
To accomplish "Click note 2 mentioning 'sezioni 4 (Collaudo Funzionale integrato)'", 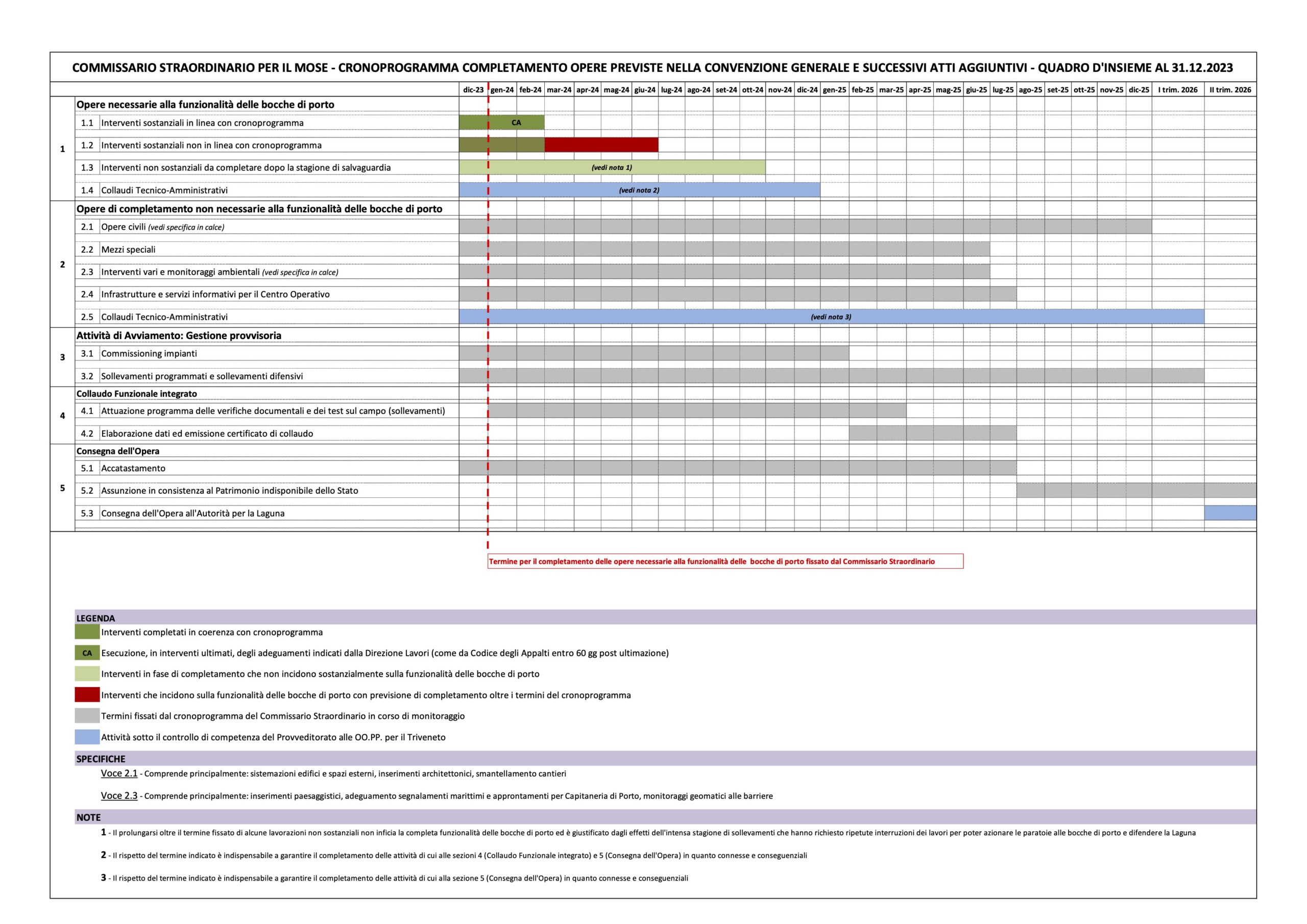I will (454, 855).
